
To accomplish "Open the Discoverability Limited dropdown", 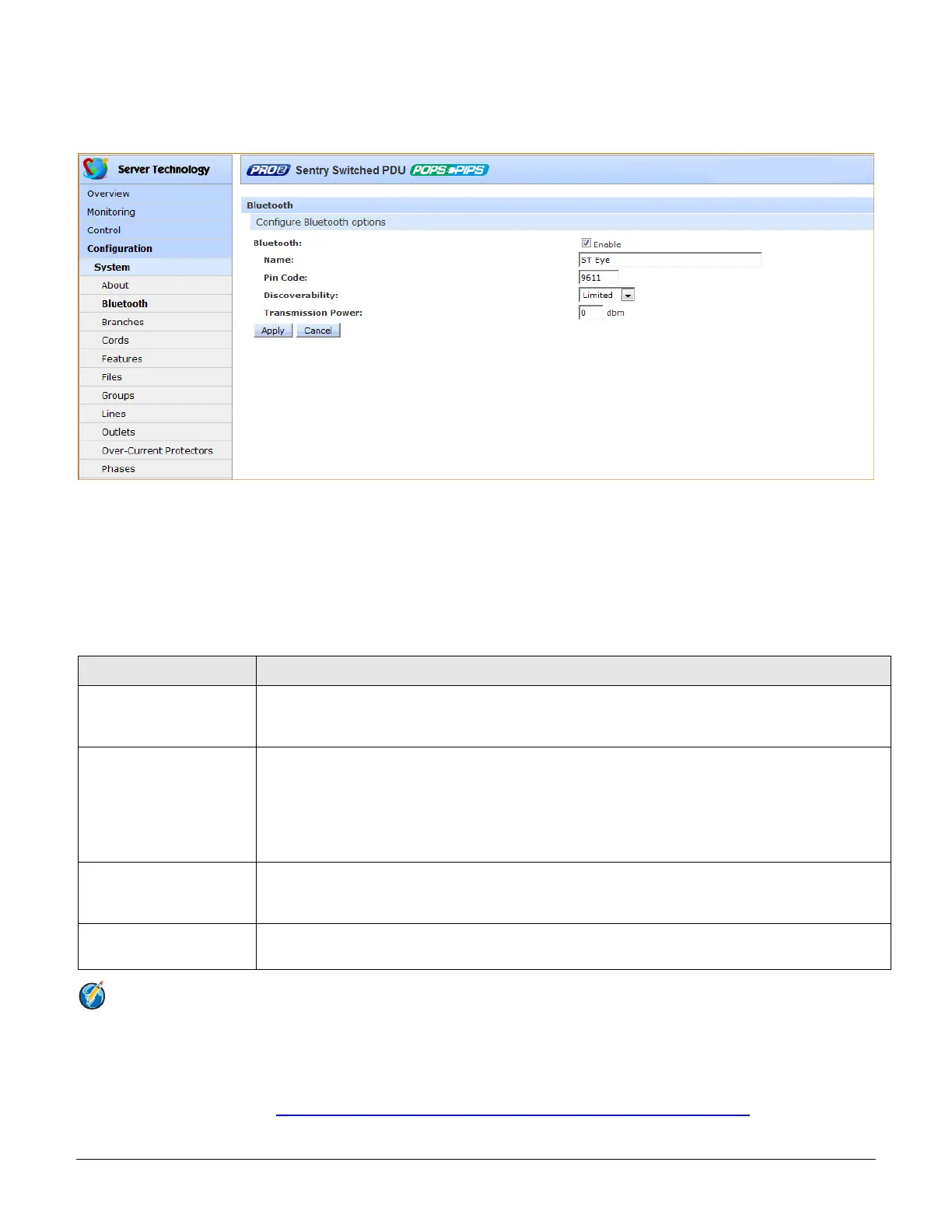I will tap(607, 295).
